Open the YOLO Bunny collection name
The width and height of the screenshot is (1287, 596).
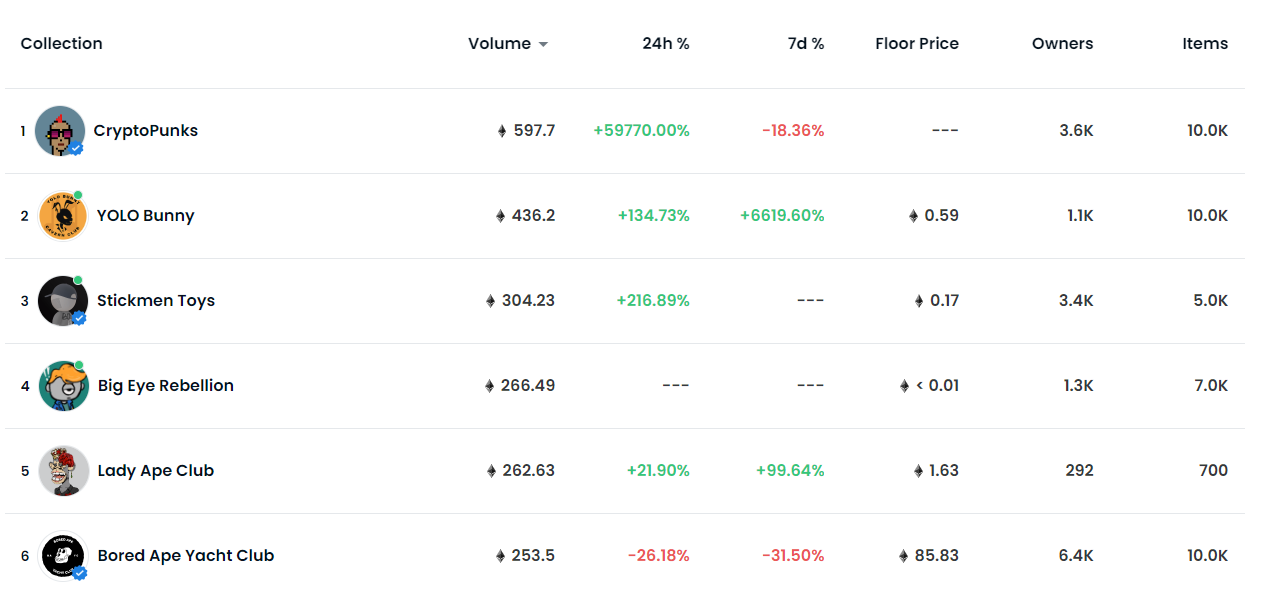click(146, 216)
